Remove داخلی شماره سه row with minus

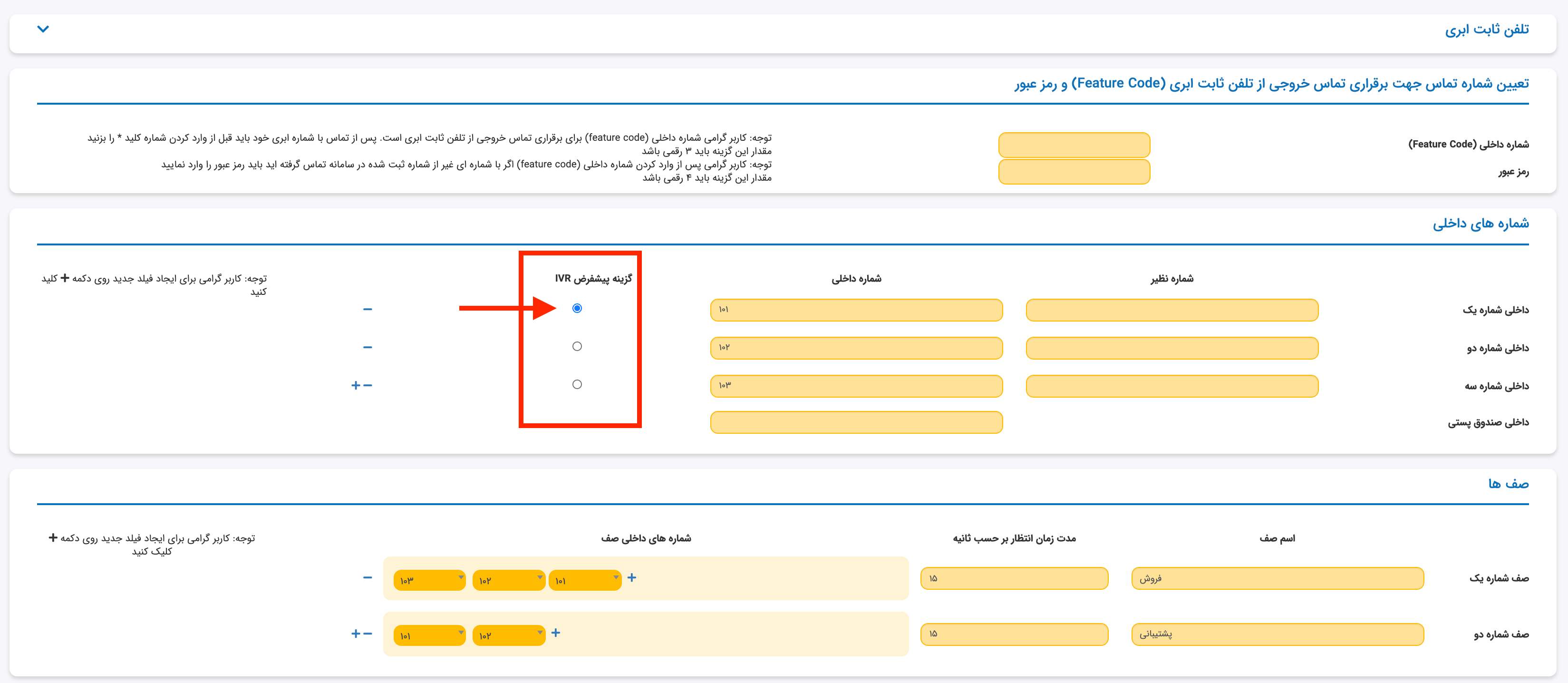[x=368, y=385]
